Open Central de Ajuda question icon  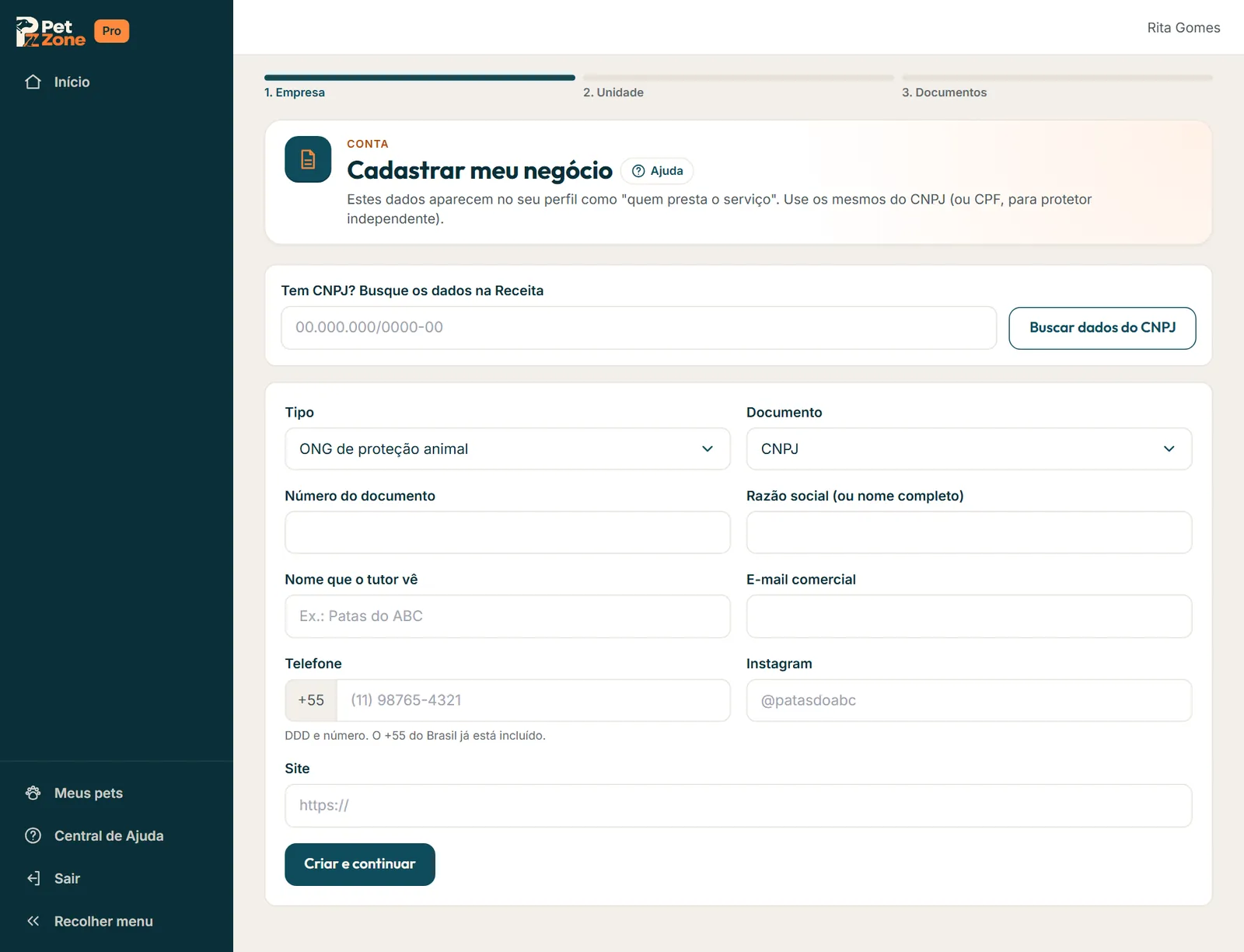(x=33, y=835)
